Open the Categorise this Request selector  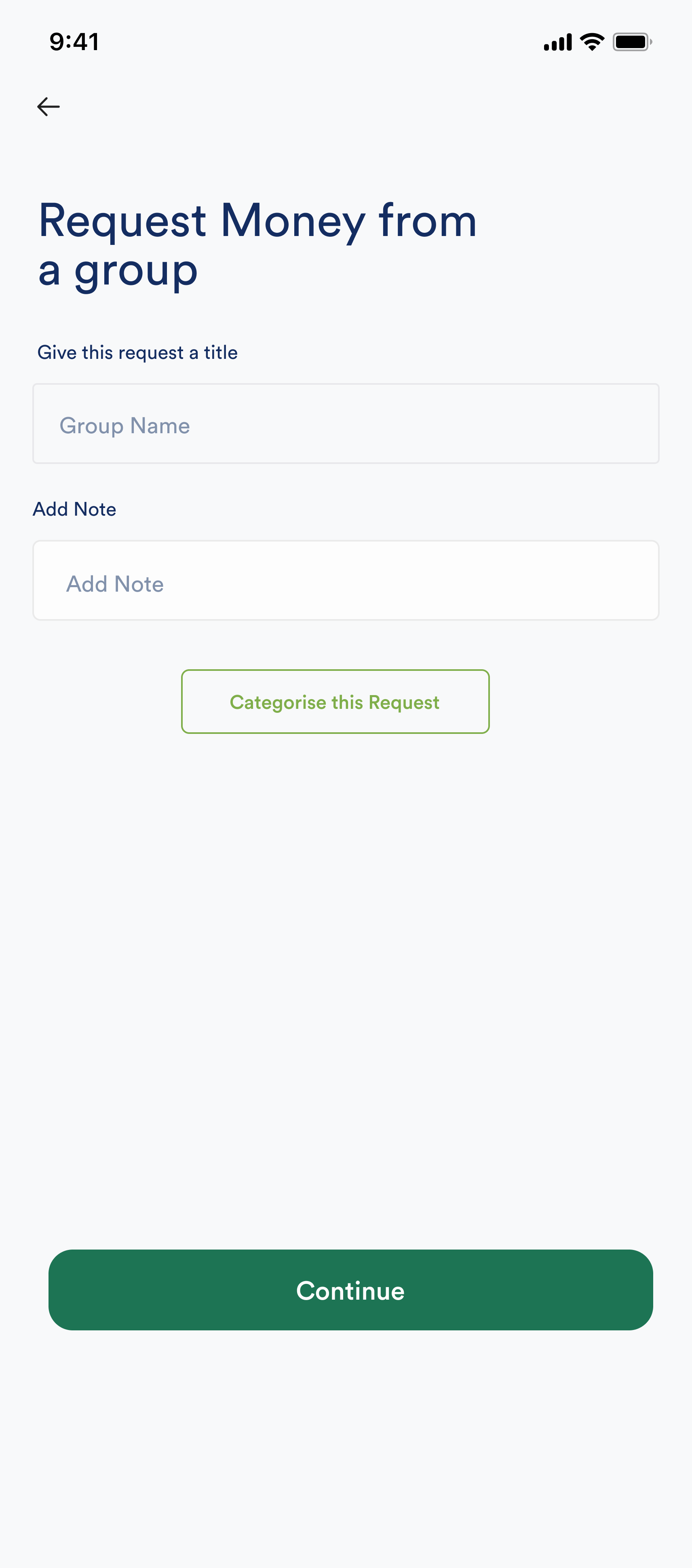[335, 701]
